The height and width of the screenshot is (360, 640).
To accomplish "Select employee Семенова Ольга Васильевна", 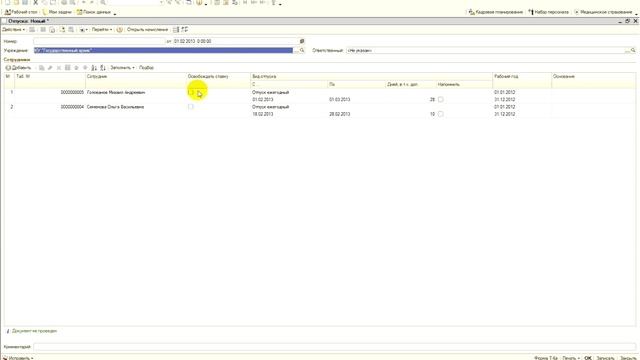I will pyautogui.click(x=116, y=107).
